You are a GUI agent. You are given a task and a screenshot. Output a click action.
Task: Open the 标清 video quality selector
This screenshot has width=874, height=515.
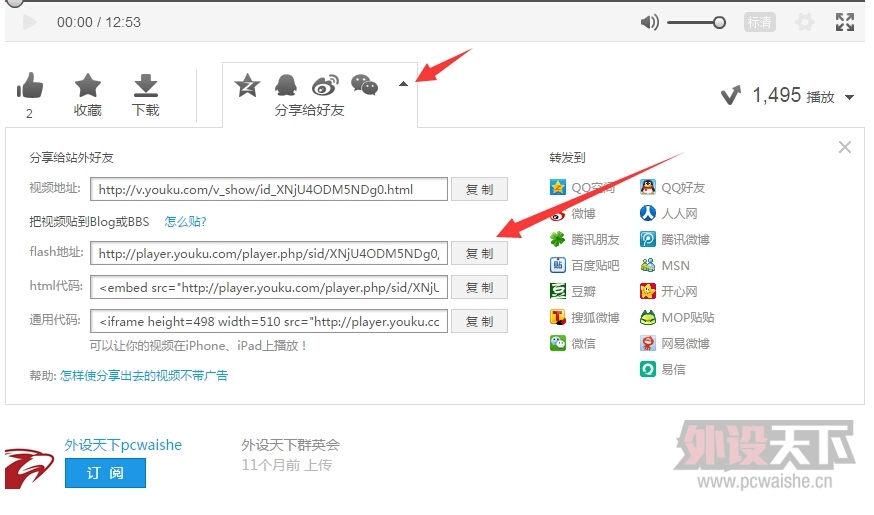[760, 22]
